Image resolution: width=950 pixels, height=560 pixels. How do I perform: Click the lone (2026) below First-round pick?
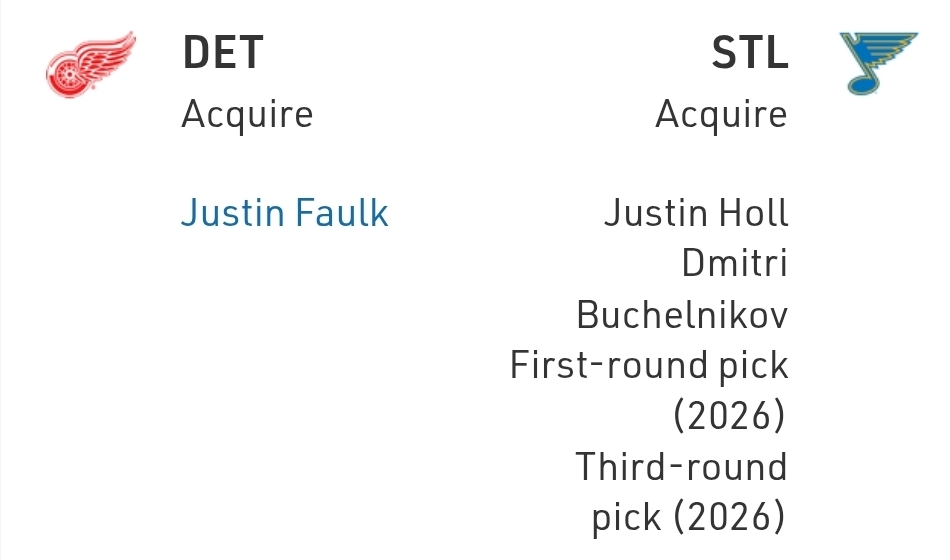pyautogui.click(x=730, y=416)
